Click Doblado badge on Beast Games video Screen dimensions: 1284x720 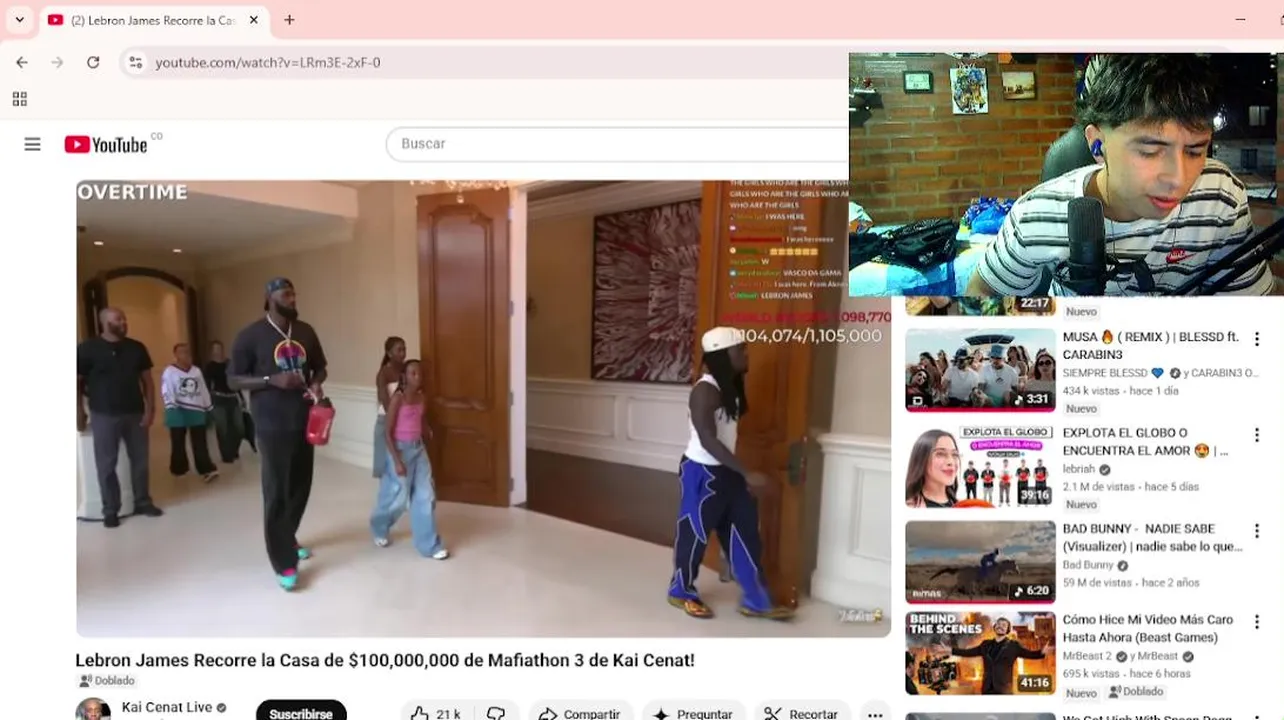click(1136, 692)
